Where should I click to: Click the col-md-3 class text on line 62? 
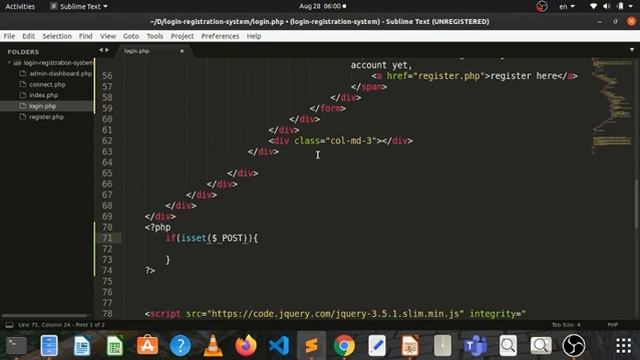click(351, 141)
